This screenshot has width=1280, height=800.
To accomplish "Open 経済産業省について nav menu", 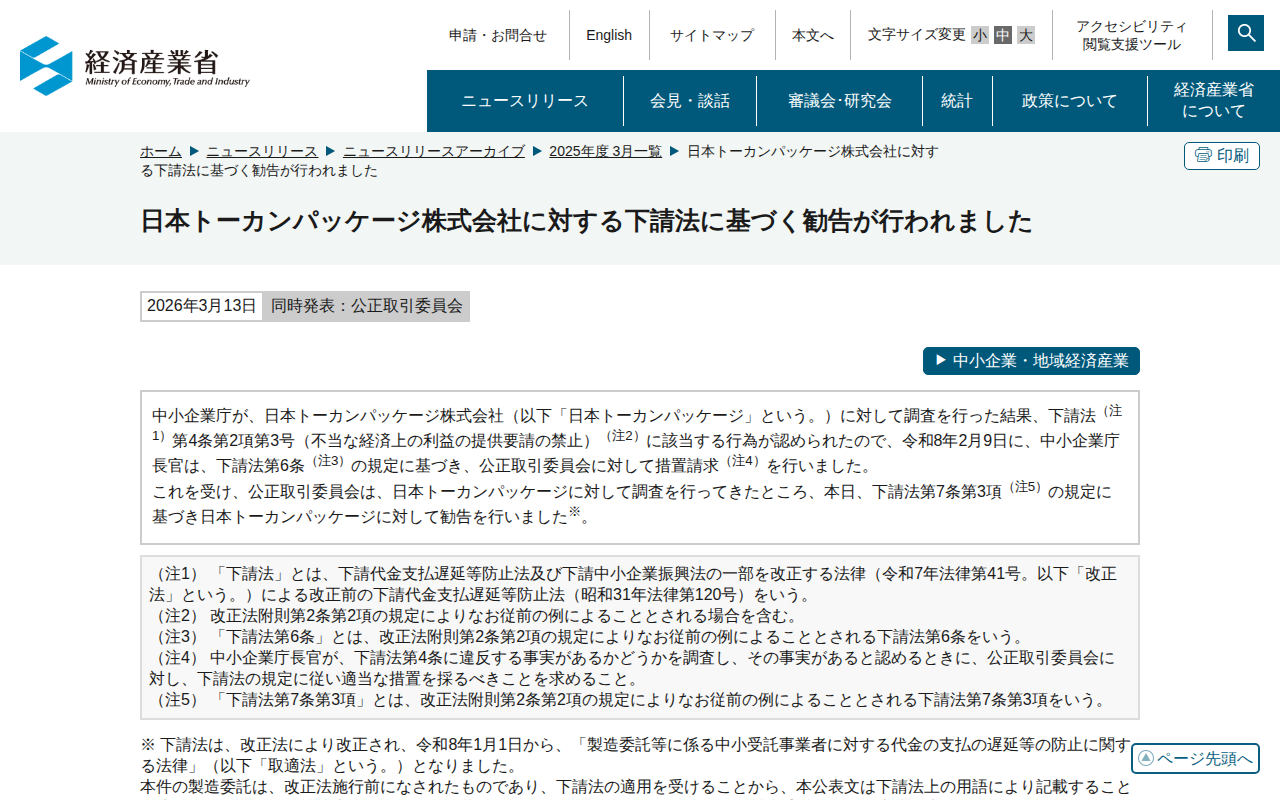I will click(1214, 101).
